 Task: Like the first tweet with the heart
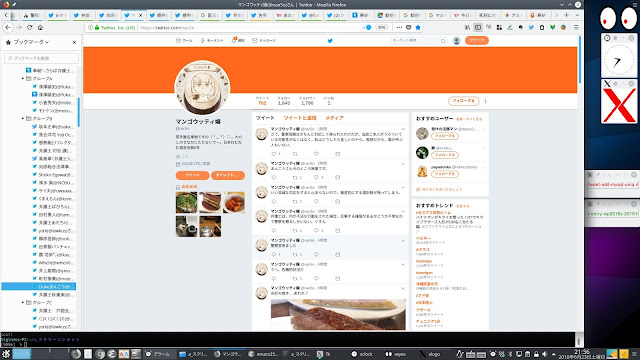point(316,154)
